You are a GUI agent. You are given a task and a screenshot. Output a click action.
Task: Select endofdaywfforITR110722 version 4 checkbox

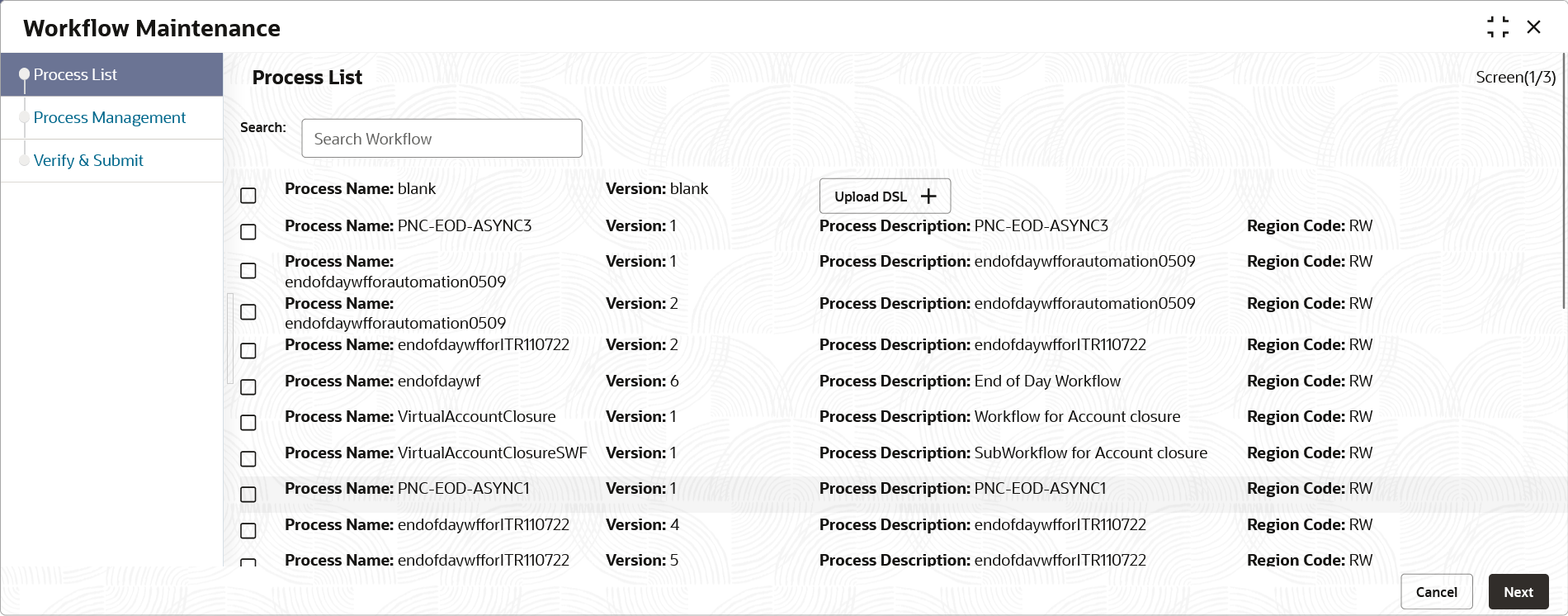coord(248,531)
